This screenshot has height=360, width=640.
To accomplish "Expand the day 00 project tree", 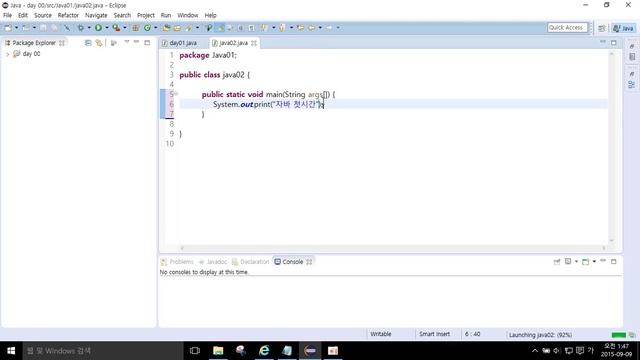I will click(7, 54).
